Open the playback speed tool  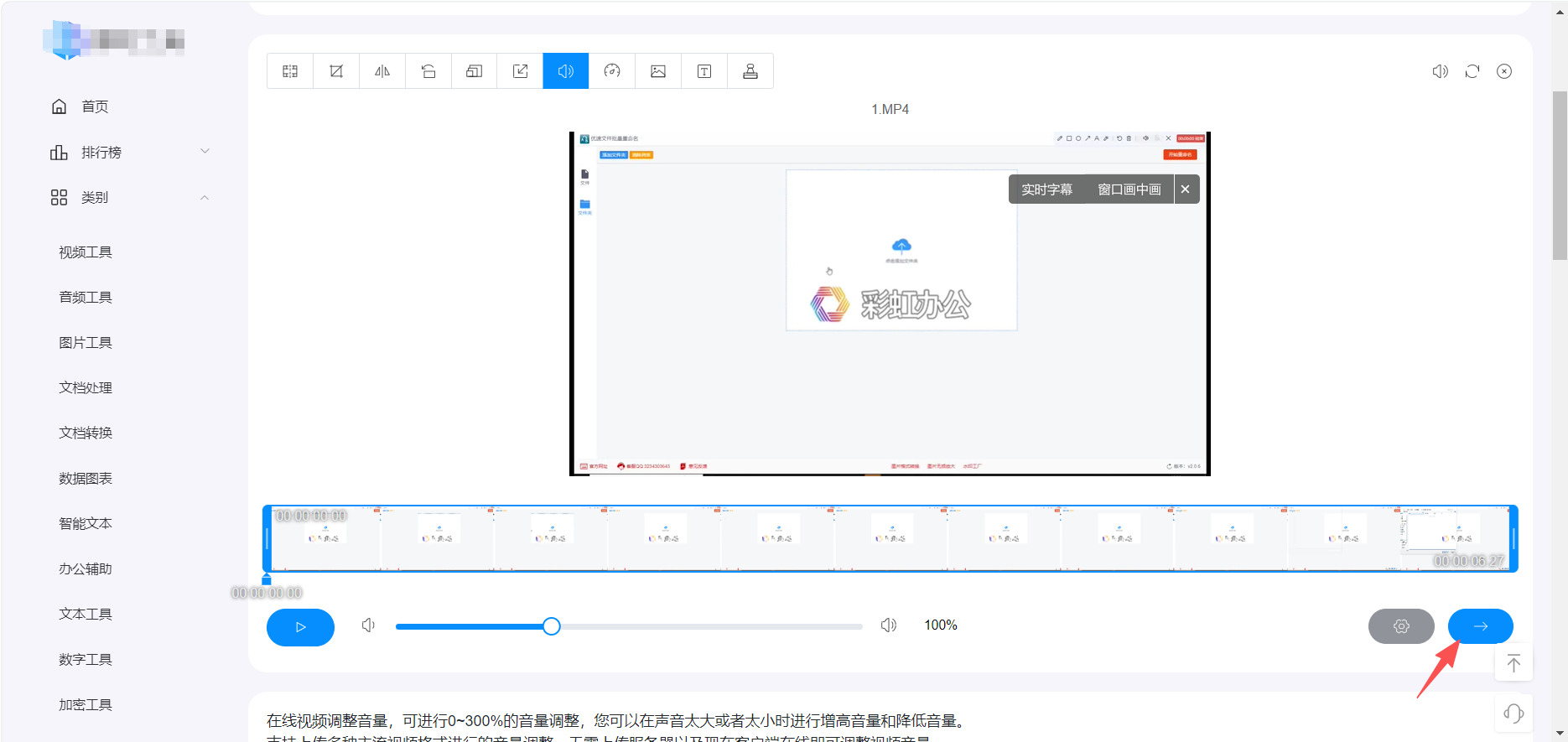pos(612,71)
